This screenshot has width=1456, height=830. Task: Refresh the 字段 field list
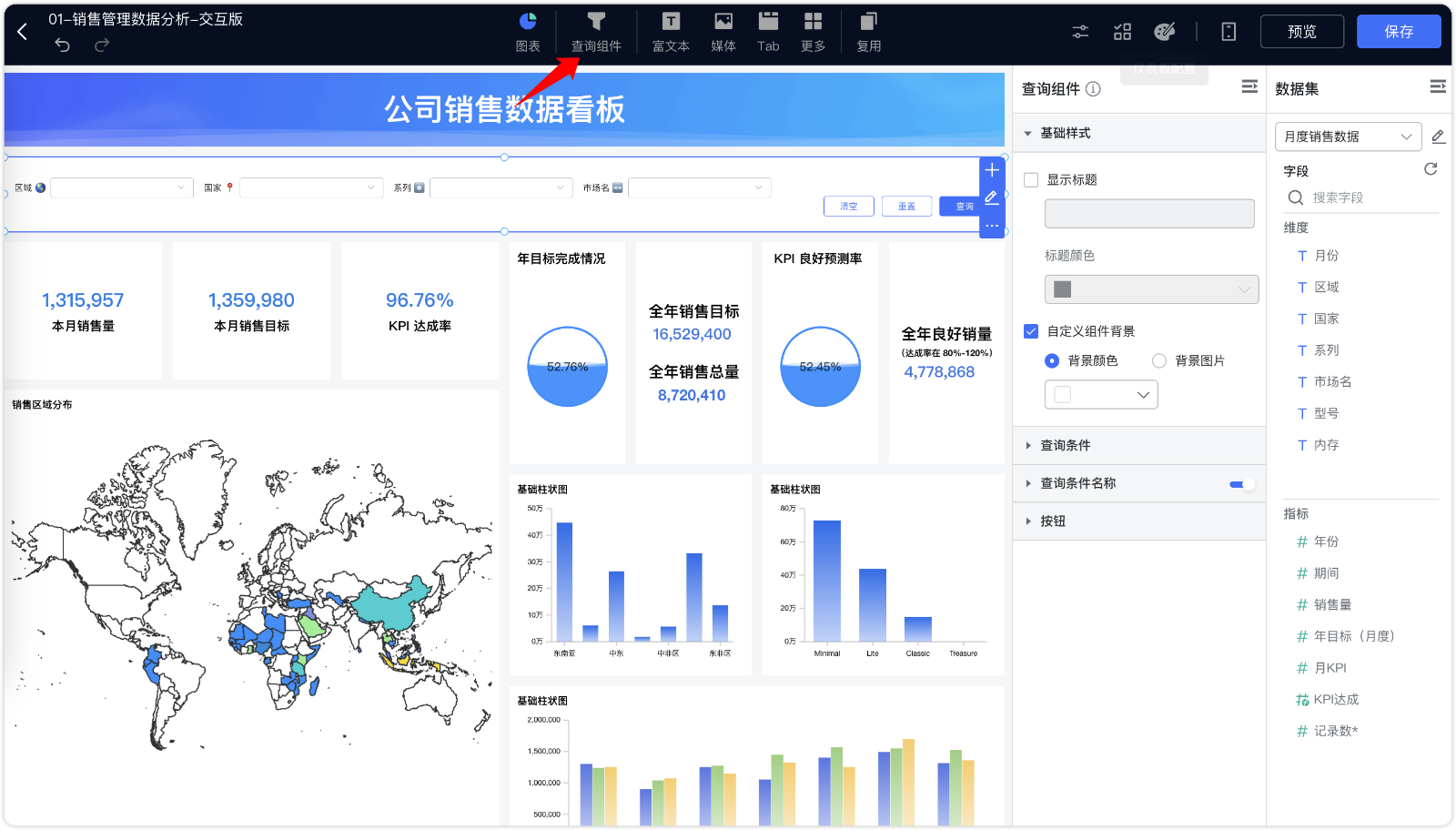pos(1431,169)
